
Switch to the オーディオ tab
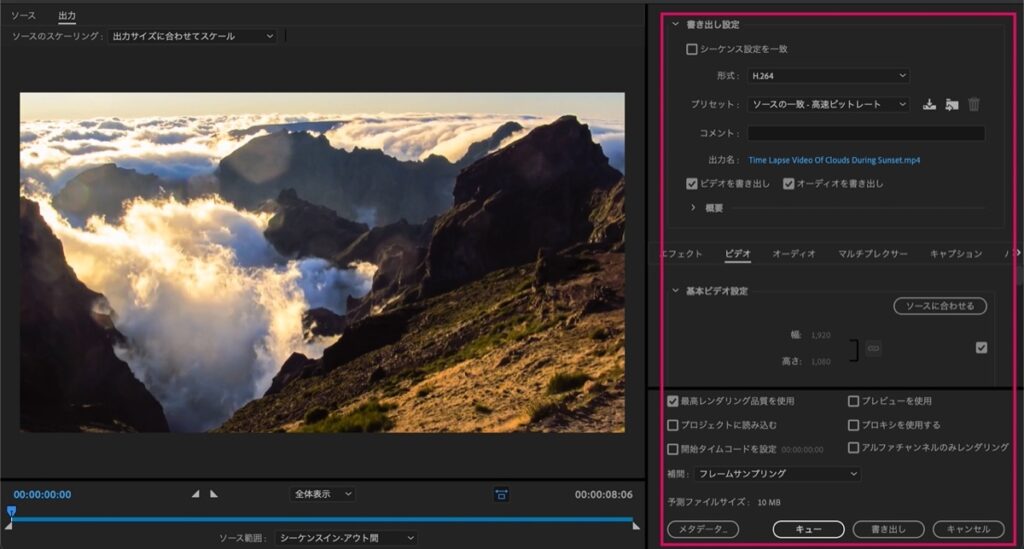tap(793, 253)
